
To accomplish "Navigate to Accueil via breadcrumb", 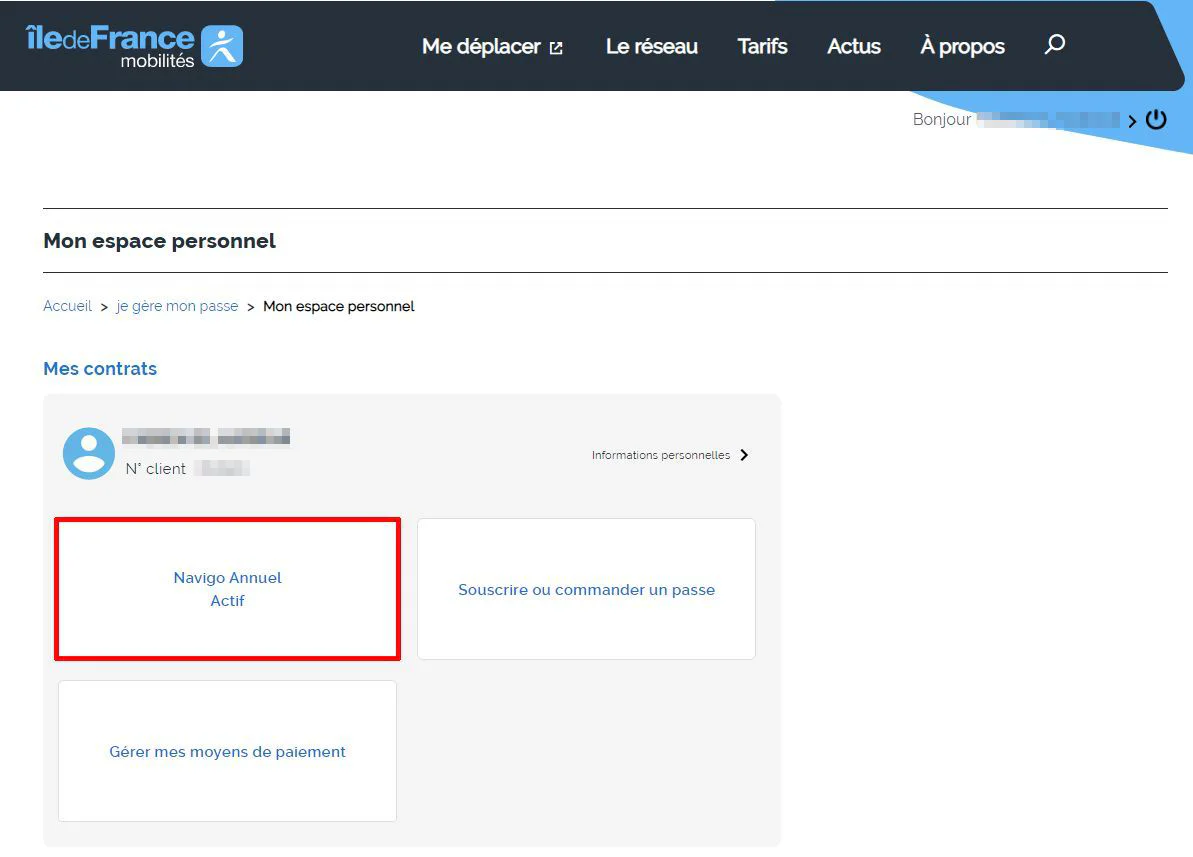I will 67,305.
